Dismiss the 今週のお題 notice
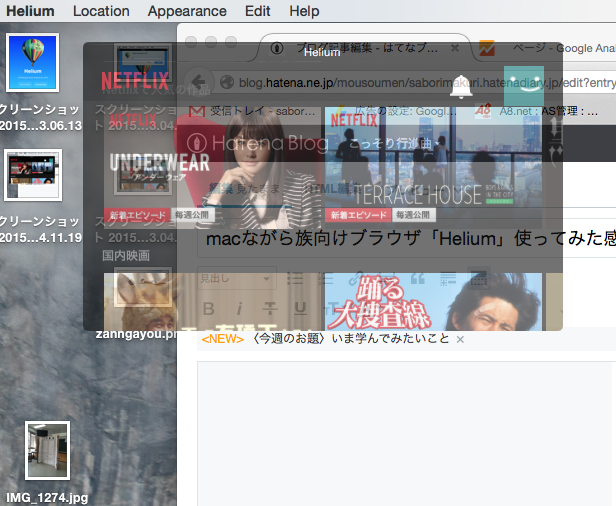Viewport: 616px width, 506px height. pyautogui.click(x=460, y=339)
